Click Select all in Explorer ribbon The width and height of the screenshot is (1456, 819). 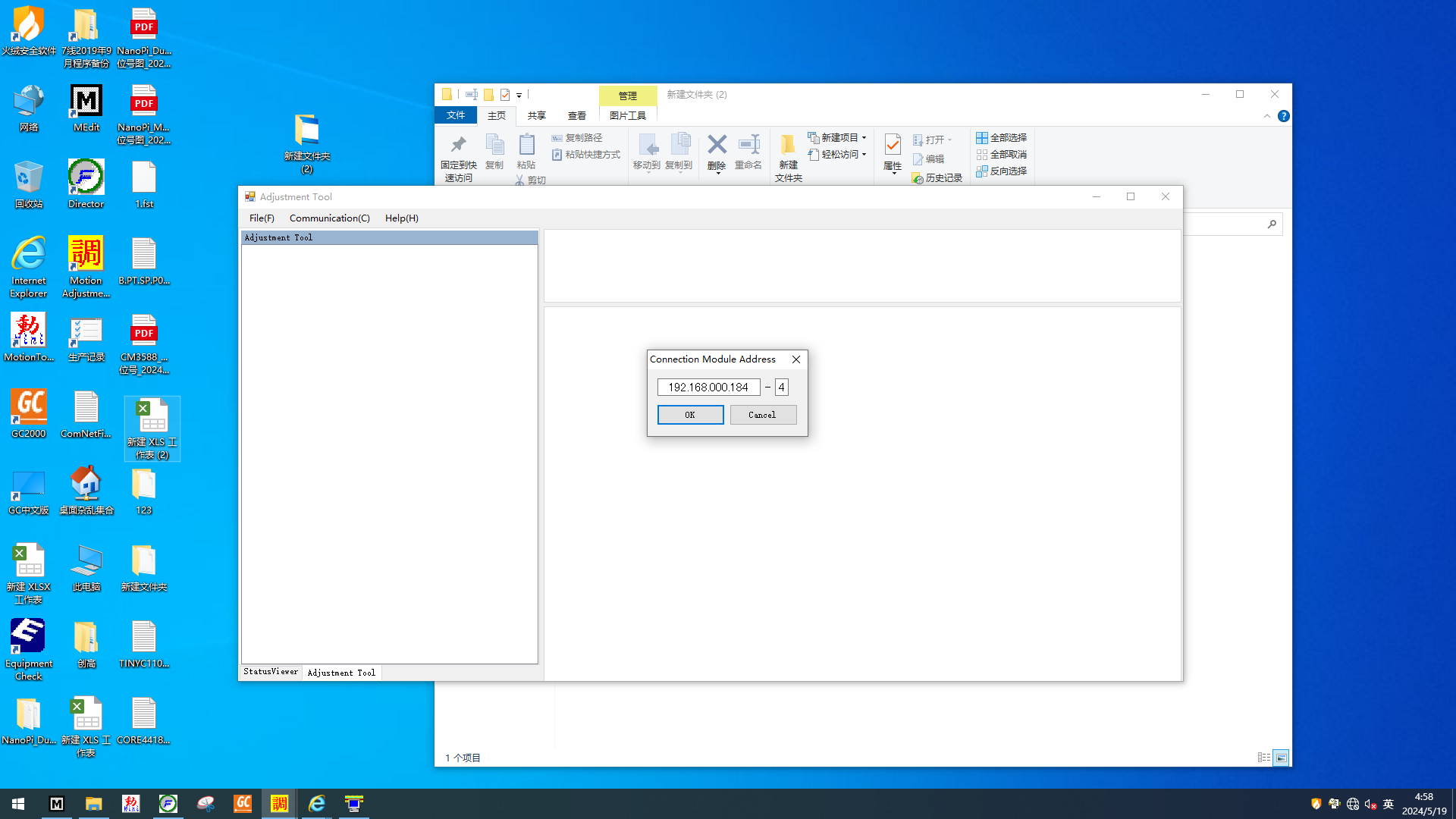point(1001,138)
